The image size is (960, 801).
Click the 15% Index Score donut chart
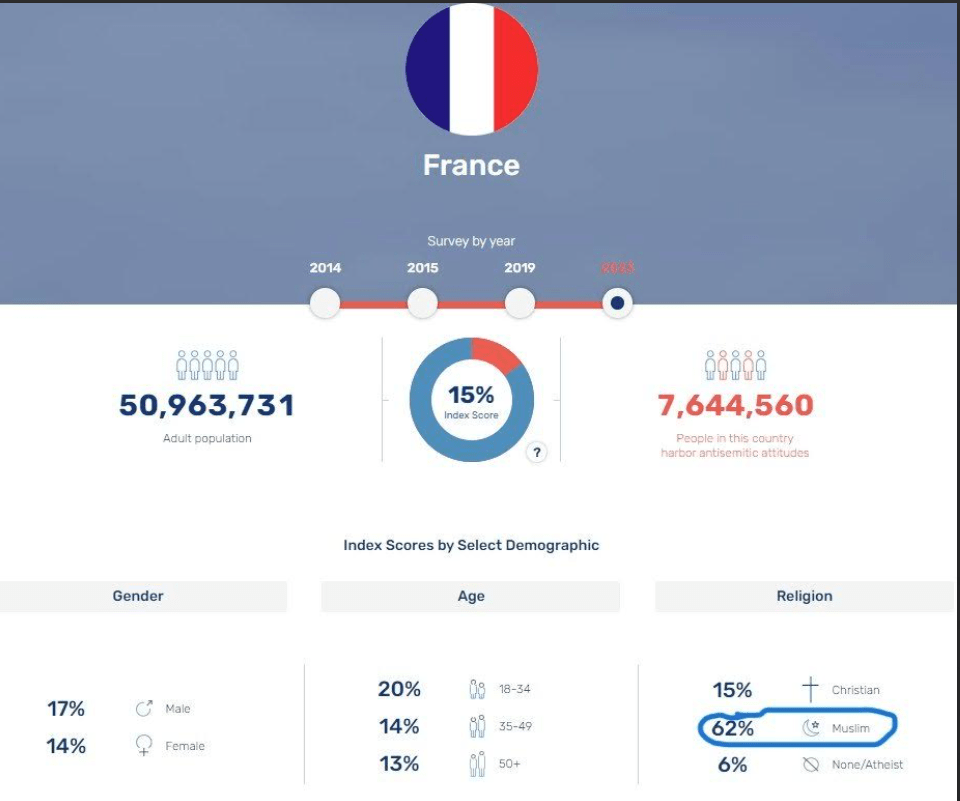471,399
